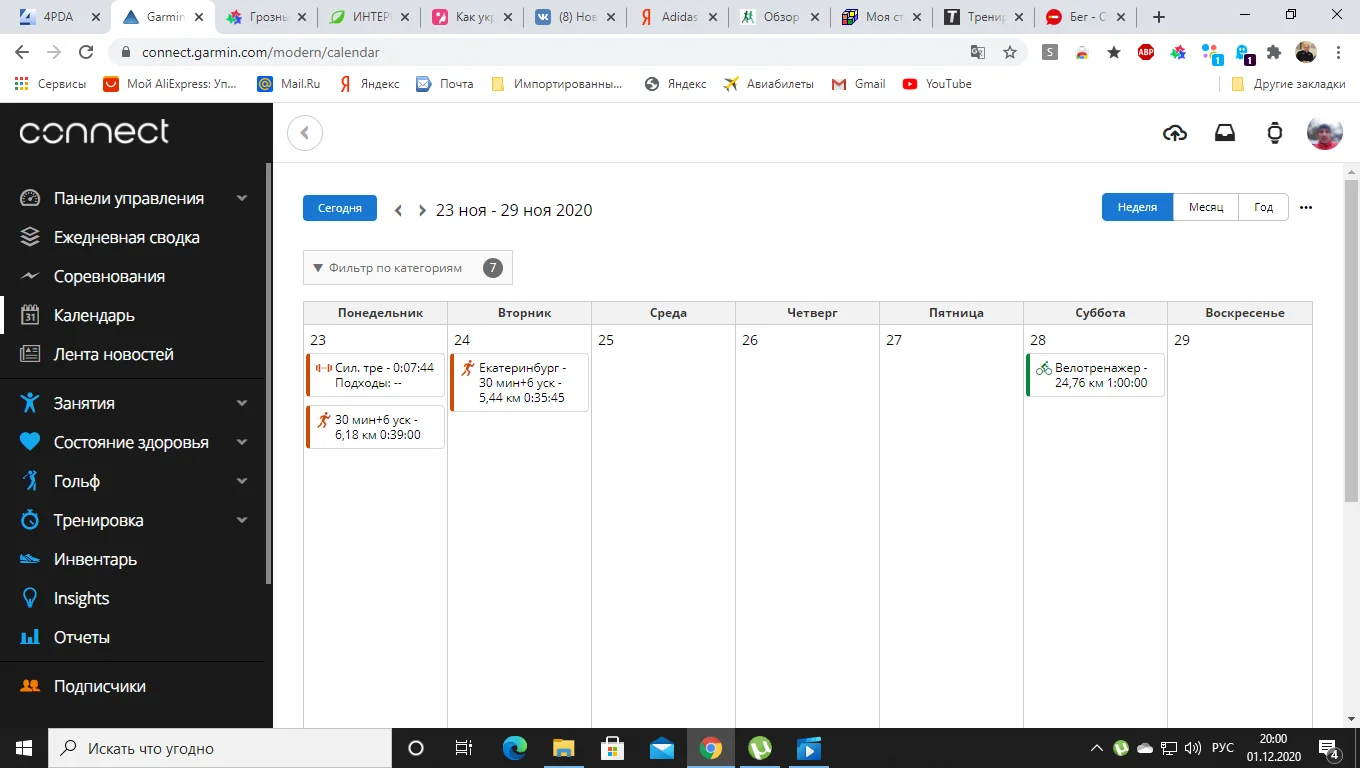Open the Mail.Ru bookmark

tap(289, 84)
